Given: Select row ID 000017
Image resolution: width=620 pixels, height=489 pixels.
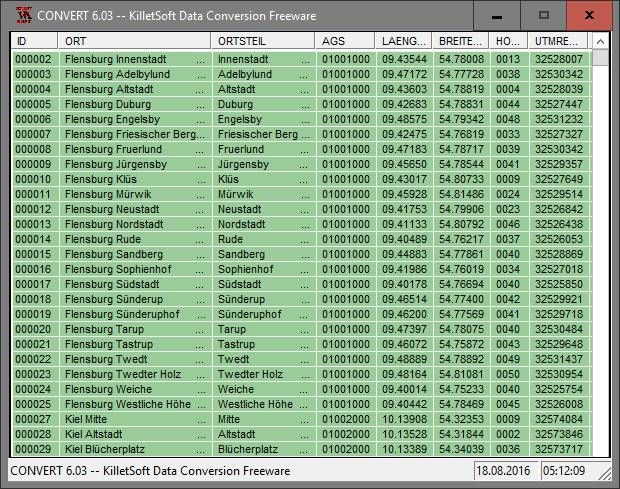Looking at the screenshot, I should [33, 285].
